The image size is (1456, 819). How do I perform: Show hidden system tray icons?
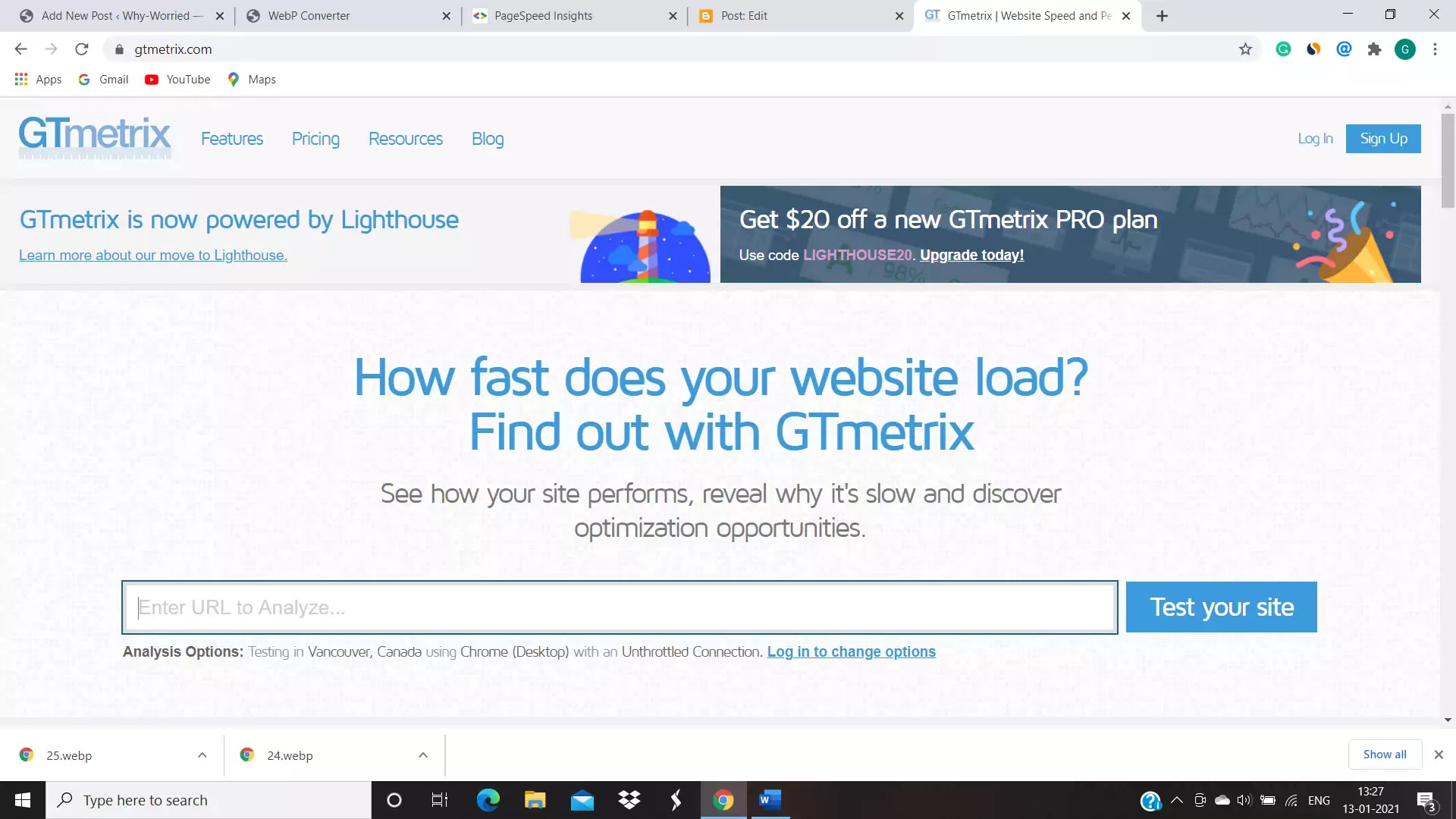coord(1177,800)
